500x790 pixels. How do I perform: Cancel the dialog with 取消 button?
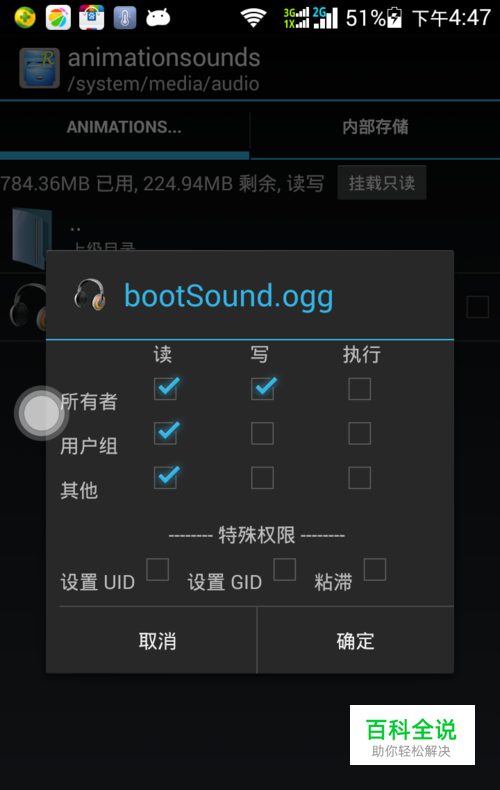tap(157, 640)
